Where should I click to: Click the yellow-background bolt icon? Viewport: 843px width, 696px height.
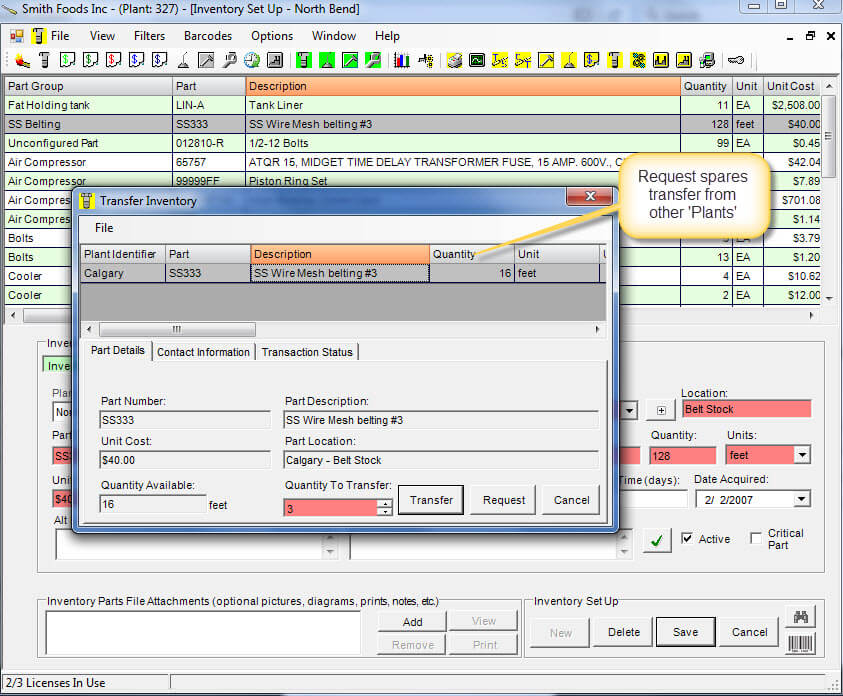(x=615, y=60)
